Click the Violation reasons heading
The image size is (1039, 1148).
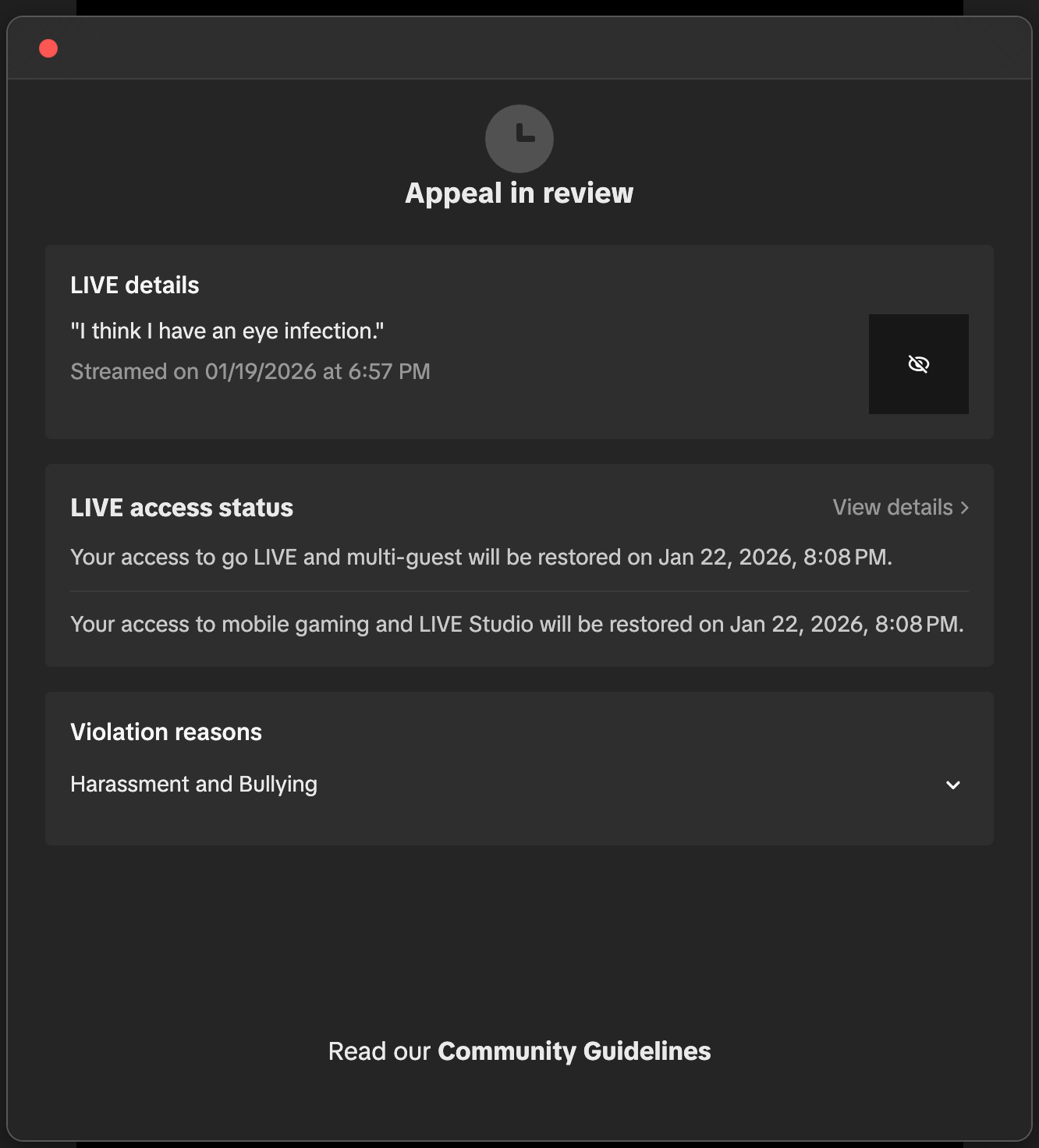[166, 732]
